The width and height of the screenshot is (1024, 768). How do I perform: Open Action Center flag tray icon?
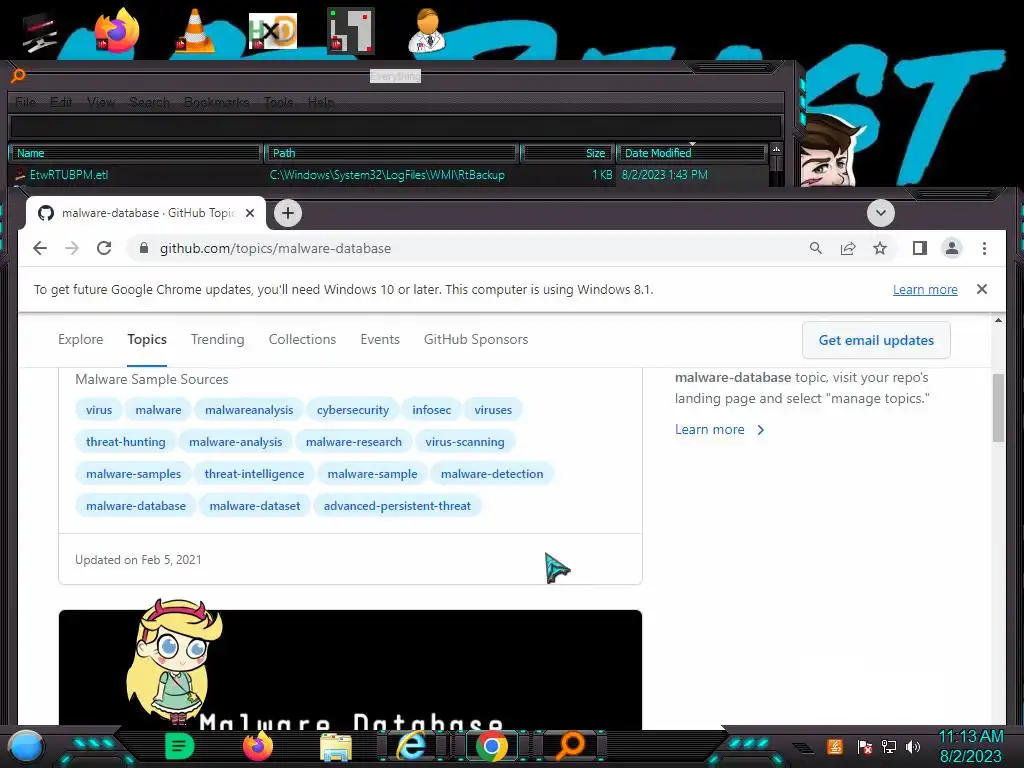click(x=864, y=746)
